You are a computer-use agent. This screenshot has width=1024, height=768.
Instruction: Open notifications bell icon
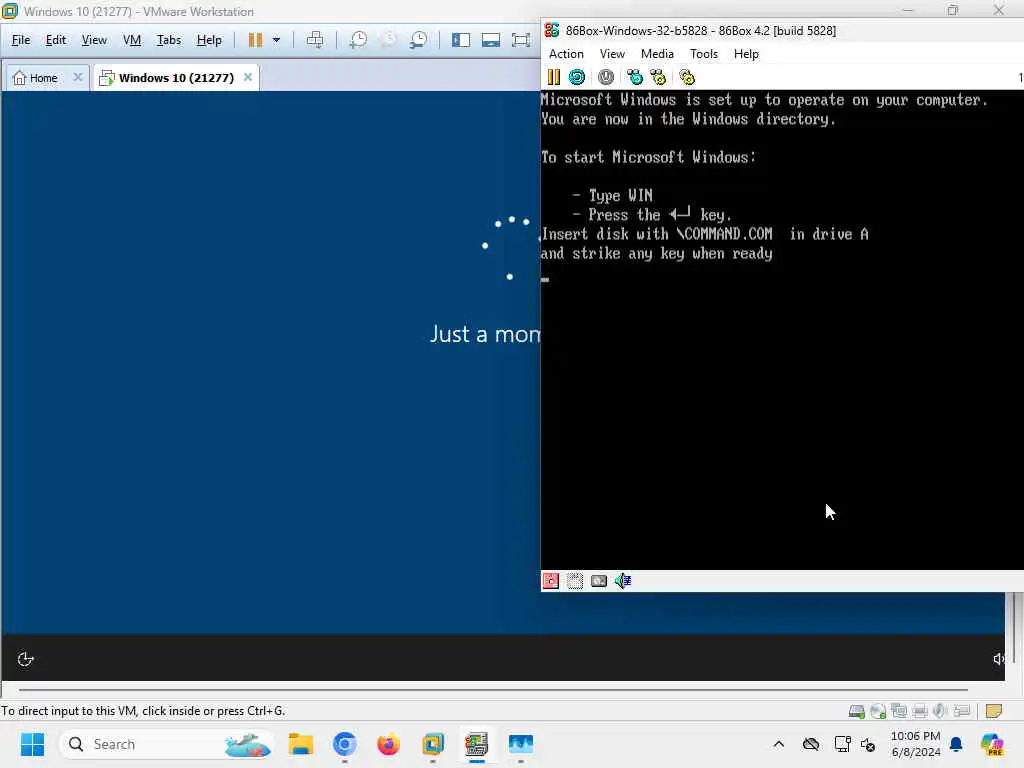956,744
